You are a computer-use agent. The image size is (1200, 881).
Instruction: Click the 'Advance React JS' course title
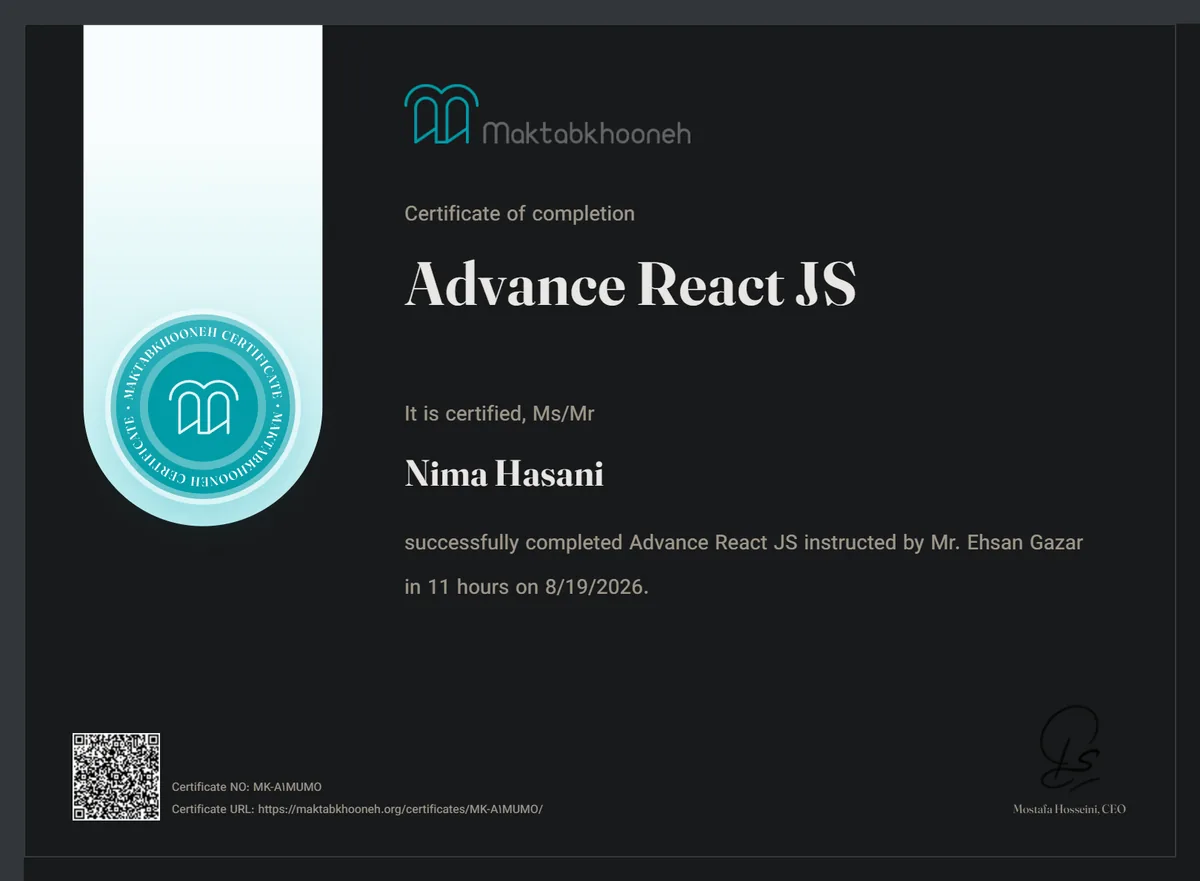pyautogui.click(x=630, y=285)
